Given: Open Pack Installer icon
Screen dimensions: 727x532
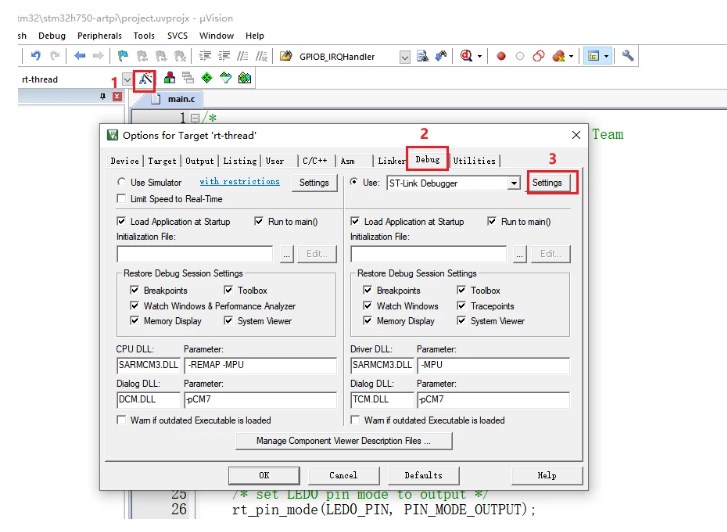Looking at the screenshot, I should point(245,78).
